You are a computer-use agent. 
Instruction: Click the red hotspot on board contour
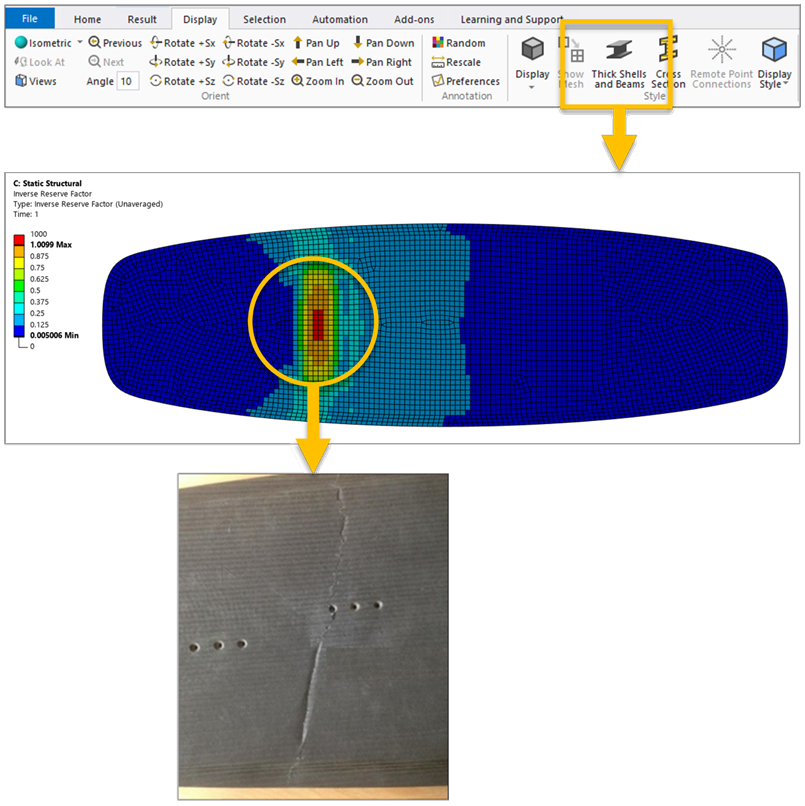(x=318, y=324)
